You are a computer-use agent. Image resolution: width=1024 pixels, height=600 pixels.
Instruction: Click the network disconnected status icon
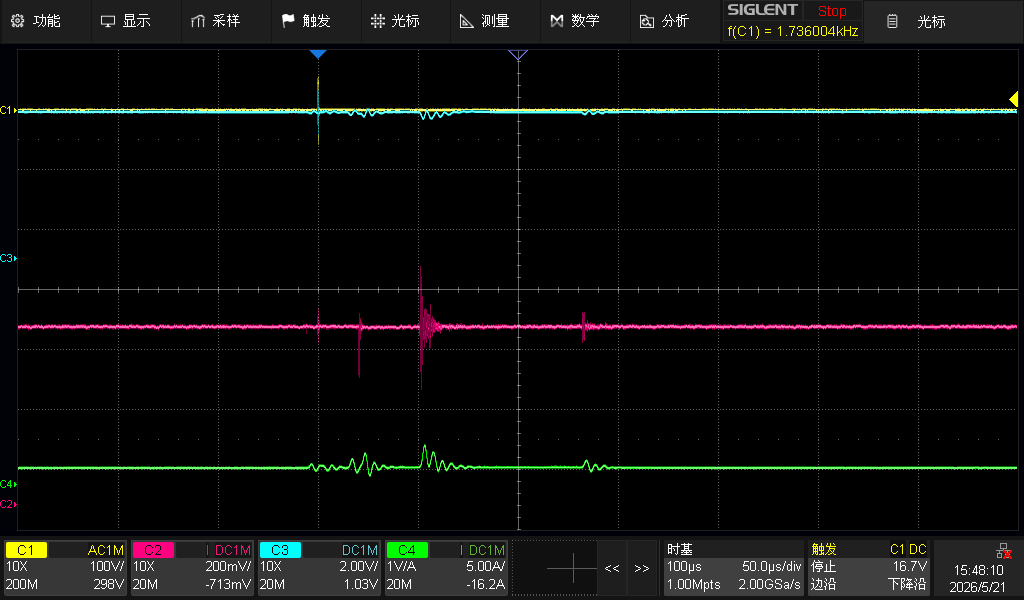tap(1004, 552)
